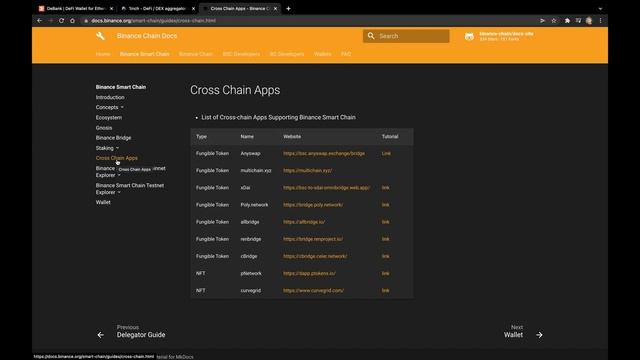The width and height of the screenshot is (640, 360).
Task: Open the multichain.xyz website link
Action: point(307,171)
